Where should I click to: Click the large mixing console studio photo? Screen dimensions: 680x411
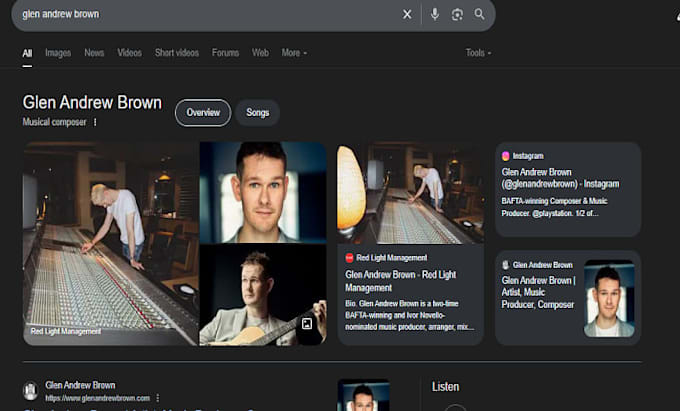[111, 243]
